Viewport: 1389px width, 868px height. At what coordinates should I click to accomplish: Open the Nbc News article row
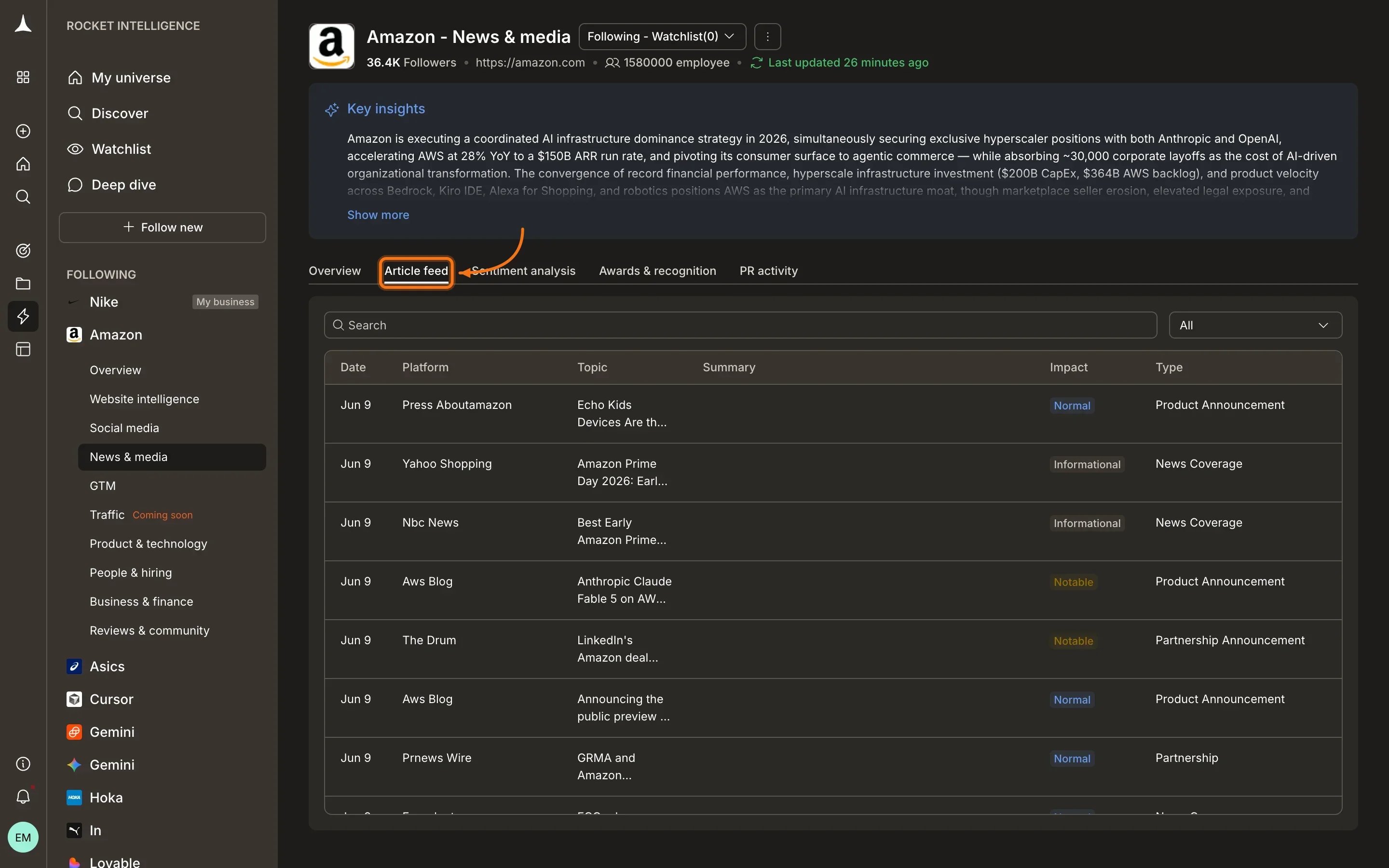(x=833, y=531)
